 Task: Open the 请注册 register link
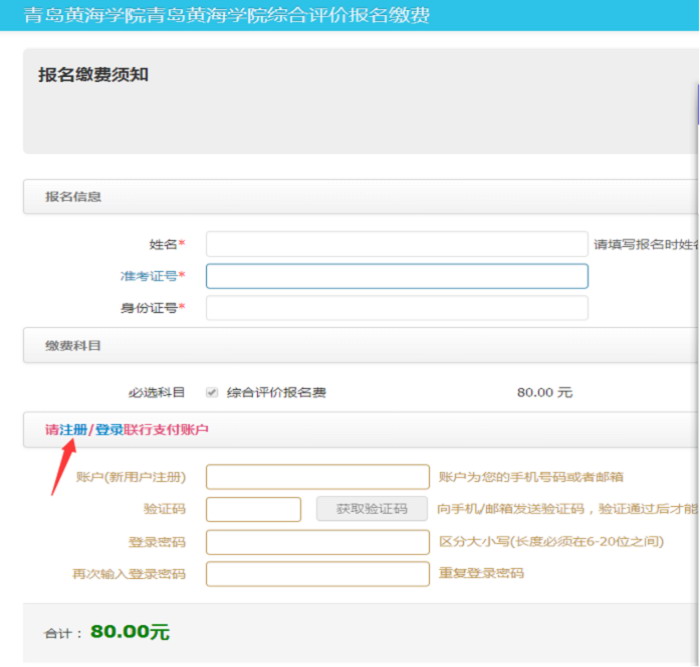(x=66, y=430)
